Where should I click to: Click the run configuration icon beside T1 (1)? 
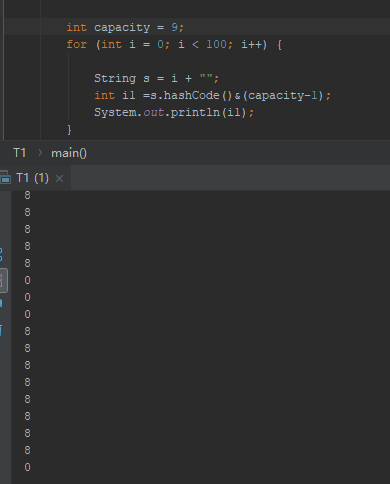point(5,178)
